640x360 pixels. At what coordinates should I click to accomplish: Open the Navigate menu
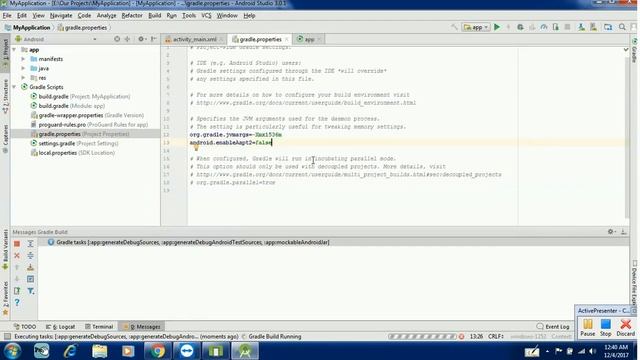(61, 16)
